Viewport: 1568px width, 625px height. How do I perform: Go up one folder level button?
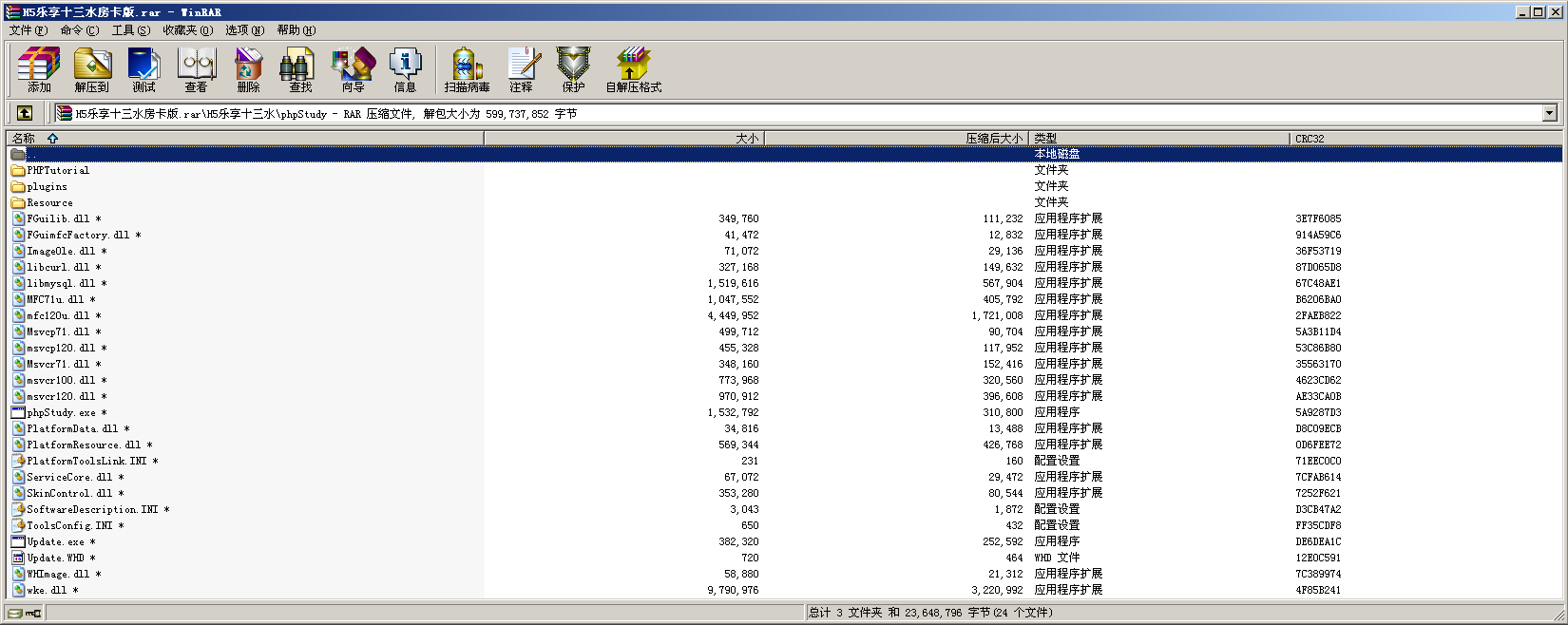(25, 113)
